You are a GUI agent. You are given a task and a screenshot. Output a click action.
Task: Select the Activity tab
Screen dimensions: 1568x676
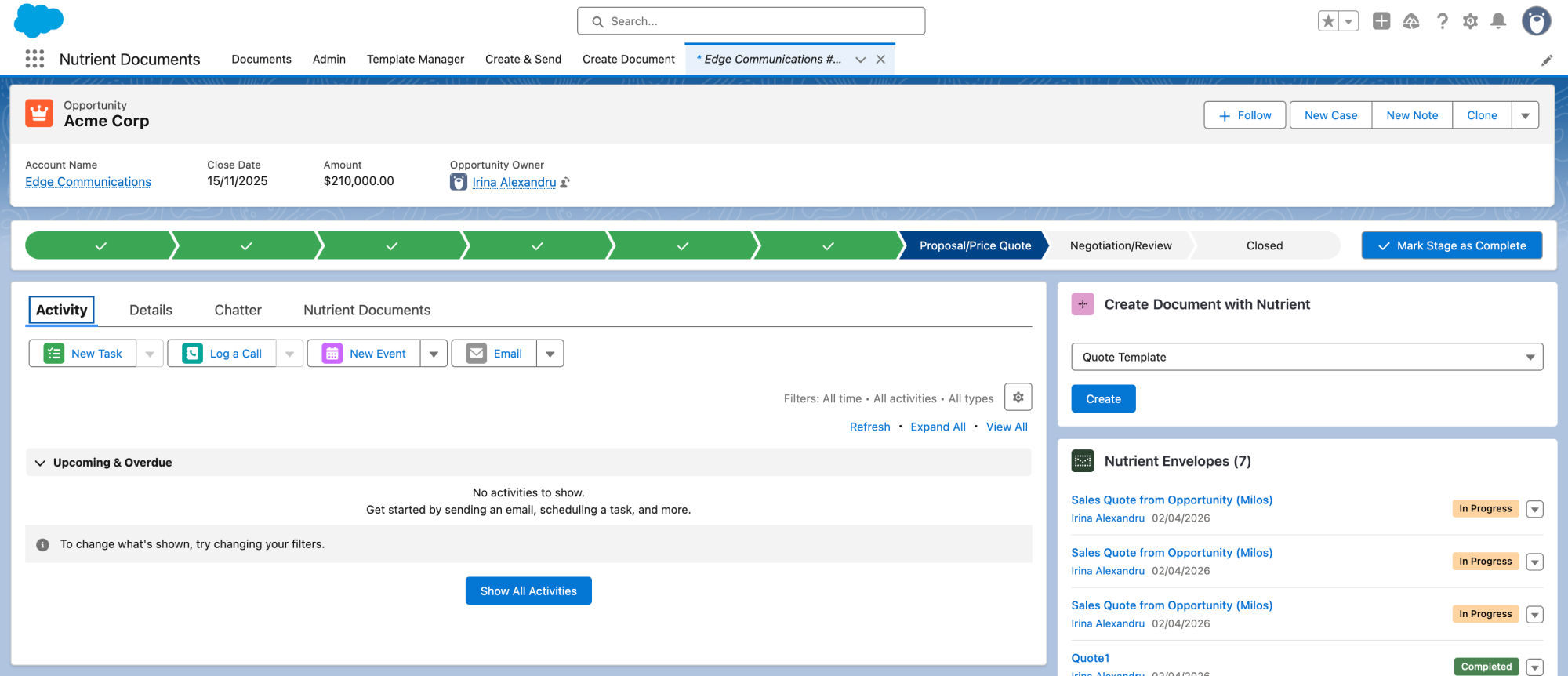click(62, 311)
